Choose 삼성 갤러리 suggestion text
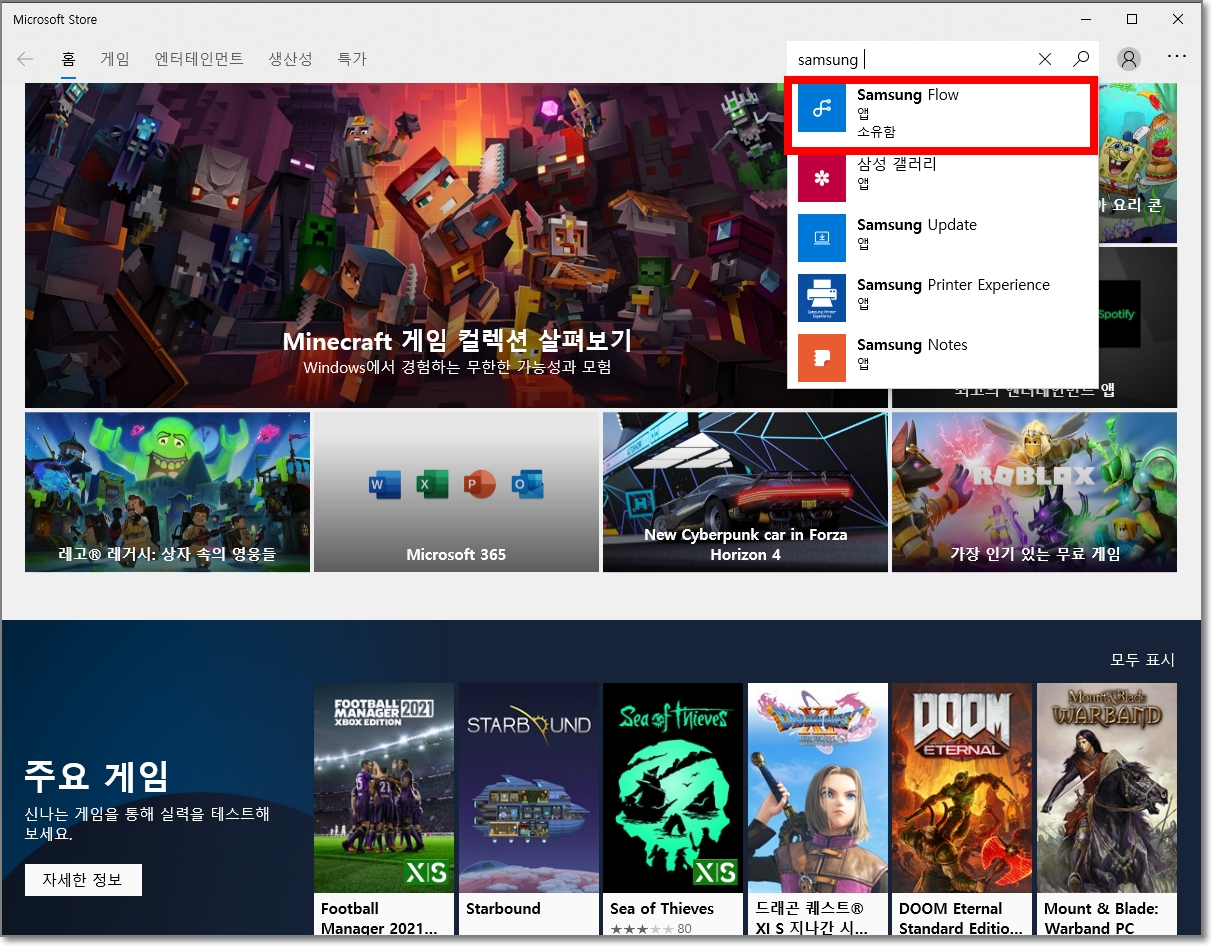The width and height of the screenshot is (1212, 946). [x=897, y=164]
